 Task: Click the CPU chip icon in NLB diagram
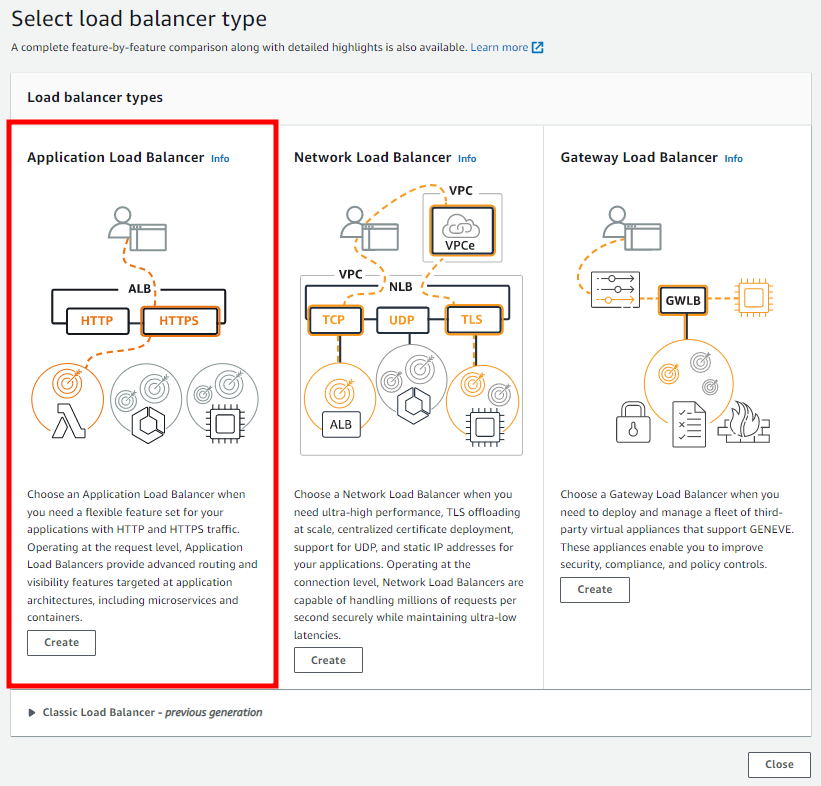(x=485, y=427)
